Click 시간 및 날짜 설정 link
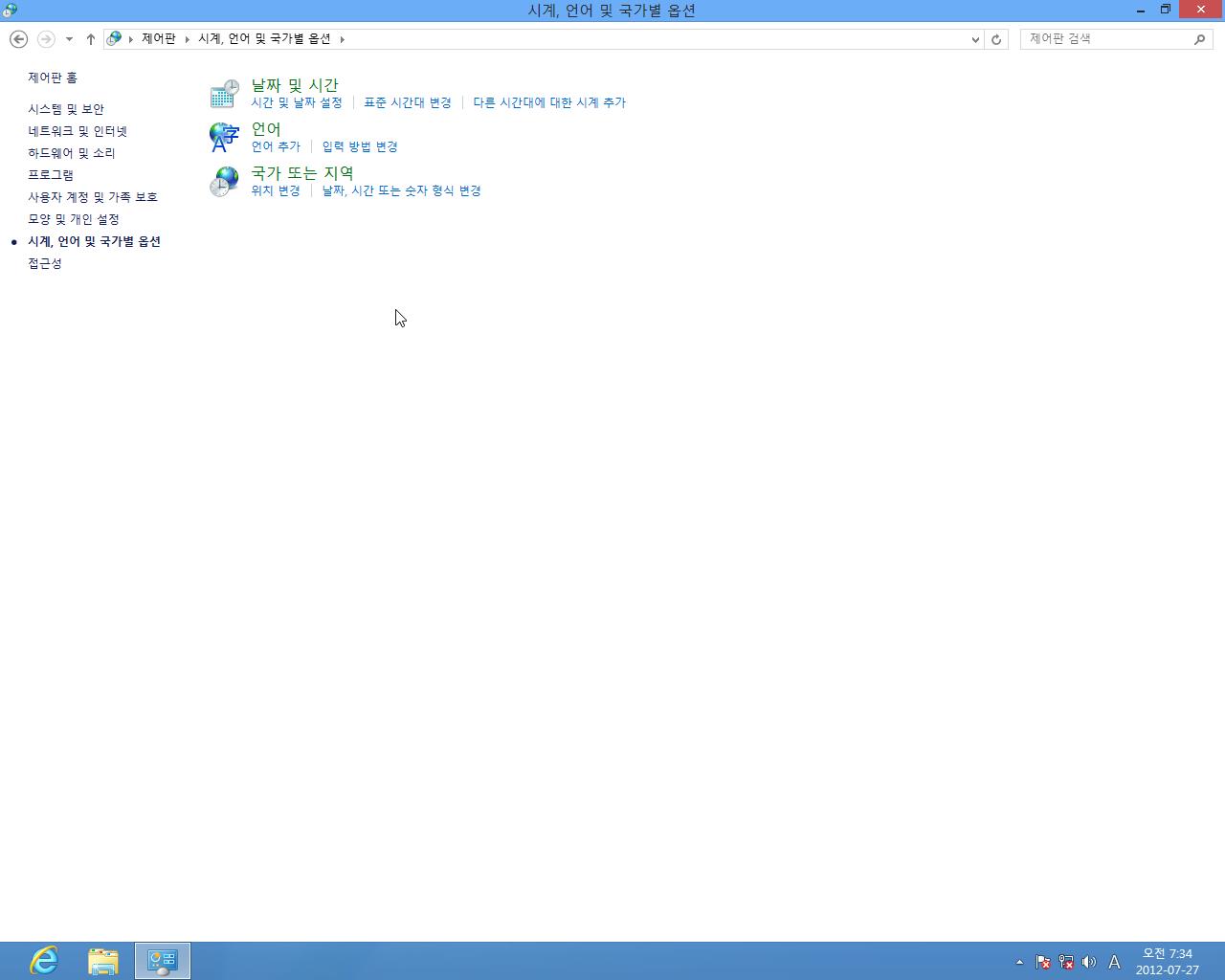This screenshot has height=980, width=1225. (297, 102)
